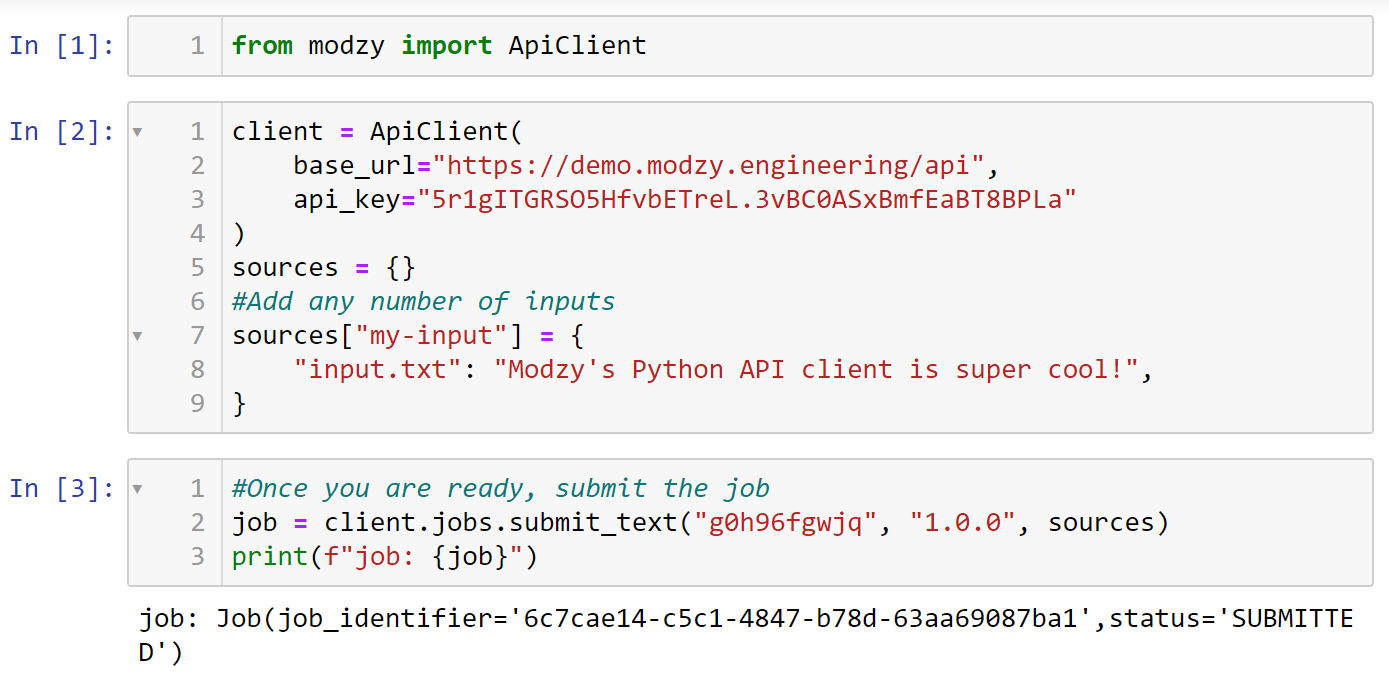This screenshot has width=1389, height=681.
Task: Click the "https://demo.modzy.engineering/api" URL string
Action: (x=708, y=166)
